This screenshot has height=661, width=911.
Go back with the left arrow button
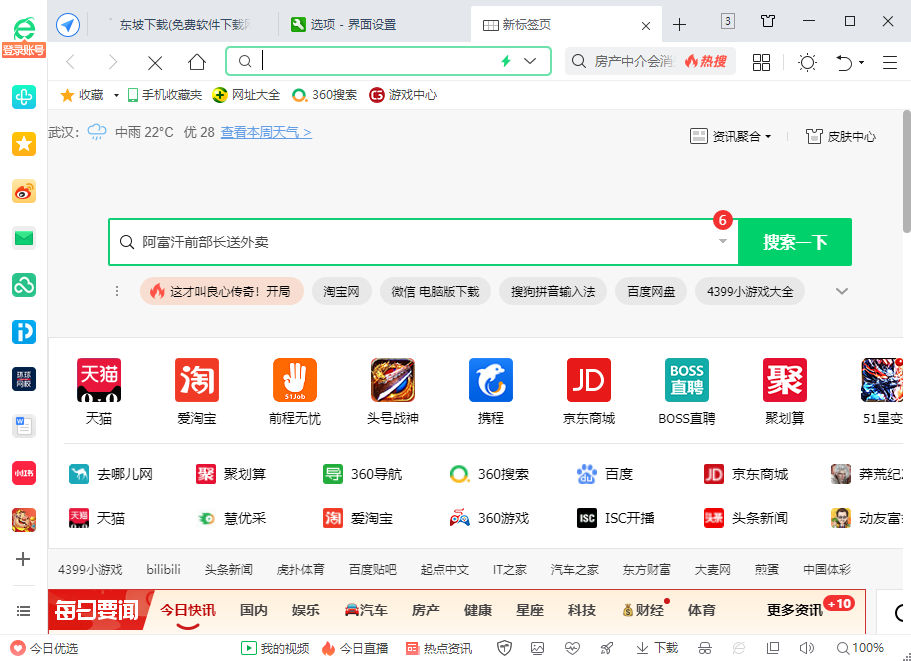tap(71, 62)
